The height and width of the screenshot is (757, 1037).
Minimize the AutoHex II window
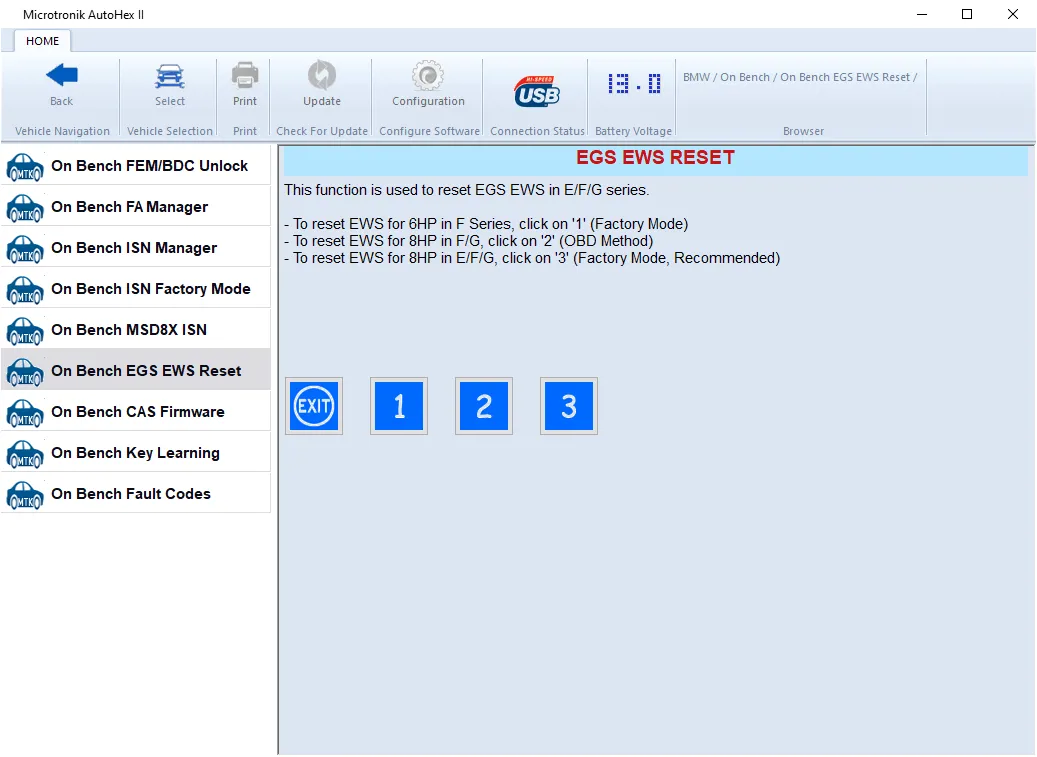point(922,15)
